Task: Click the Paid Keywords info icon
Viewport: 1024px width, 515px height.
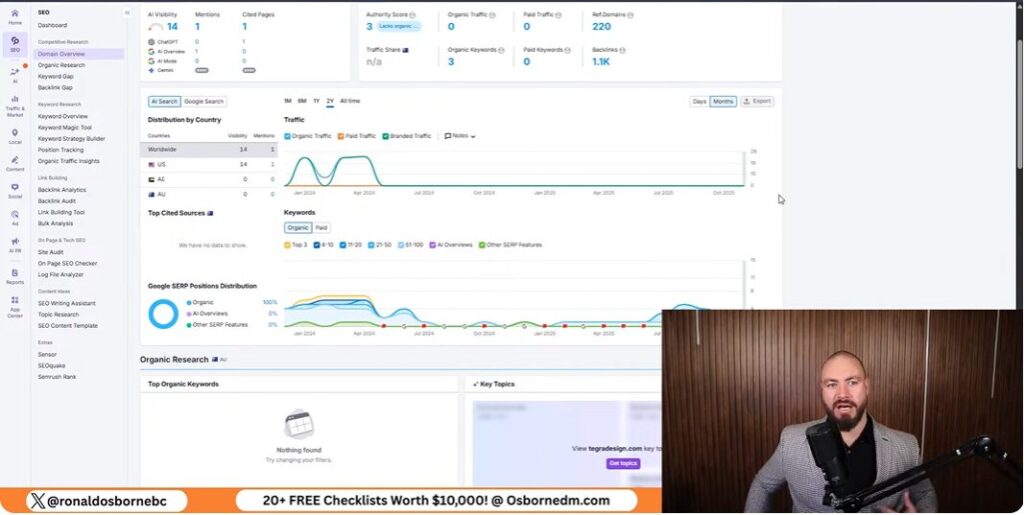Action: [568, 50]
